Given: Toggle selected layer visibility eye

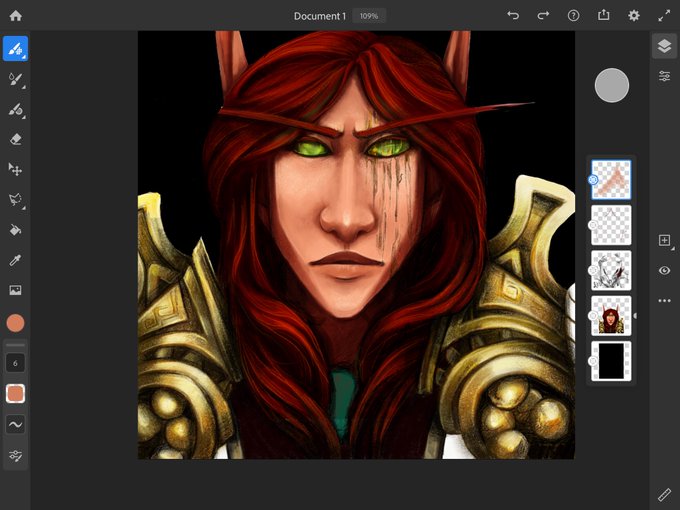Looking at the screenshot, I should pyautogui.click(x=664, y=271).
